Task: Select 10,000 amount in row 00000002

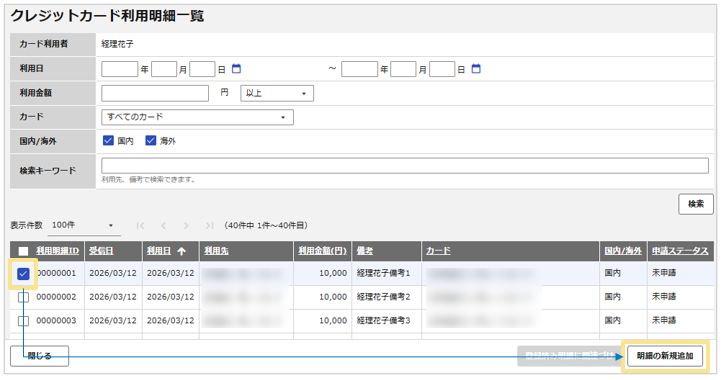Action: coord(332,297)
